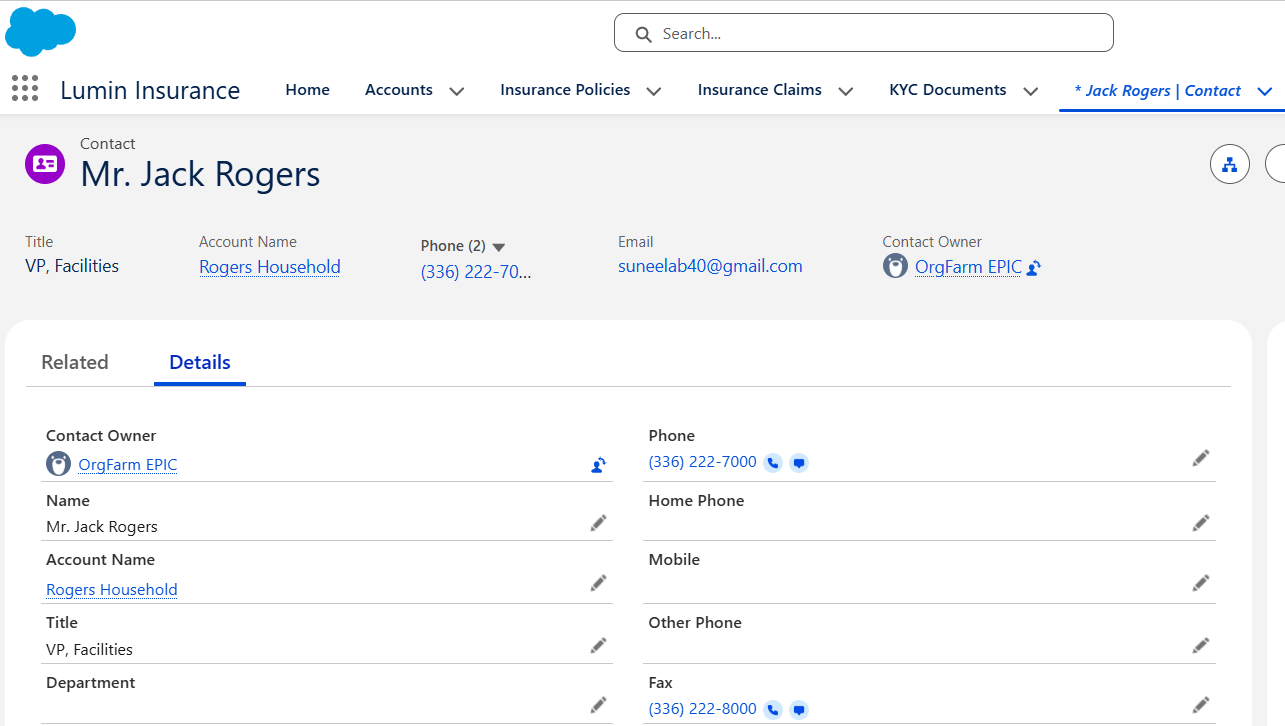Open the KYC Documents navigation tab
The height and width of the screenshot is (726, 1285).
click(x=948, y=90)
